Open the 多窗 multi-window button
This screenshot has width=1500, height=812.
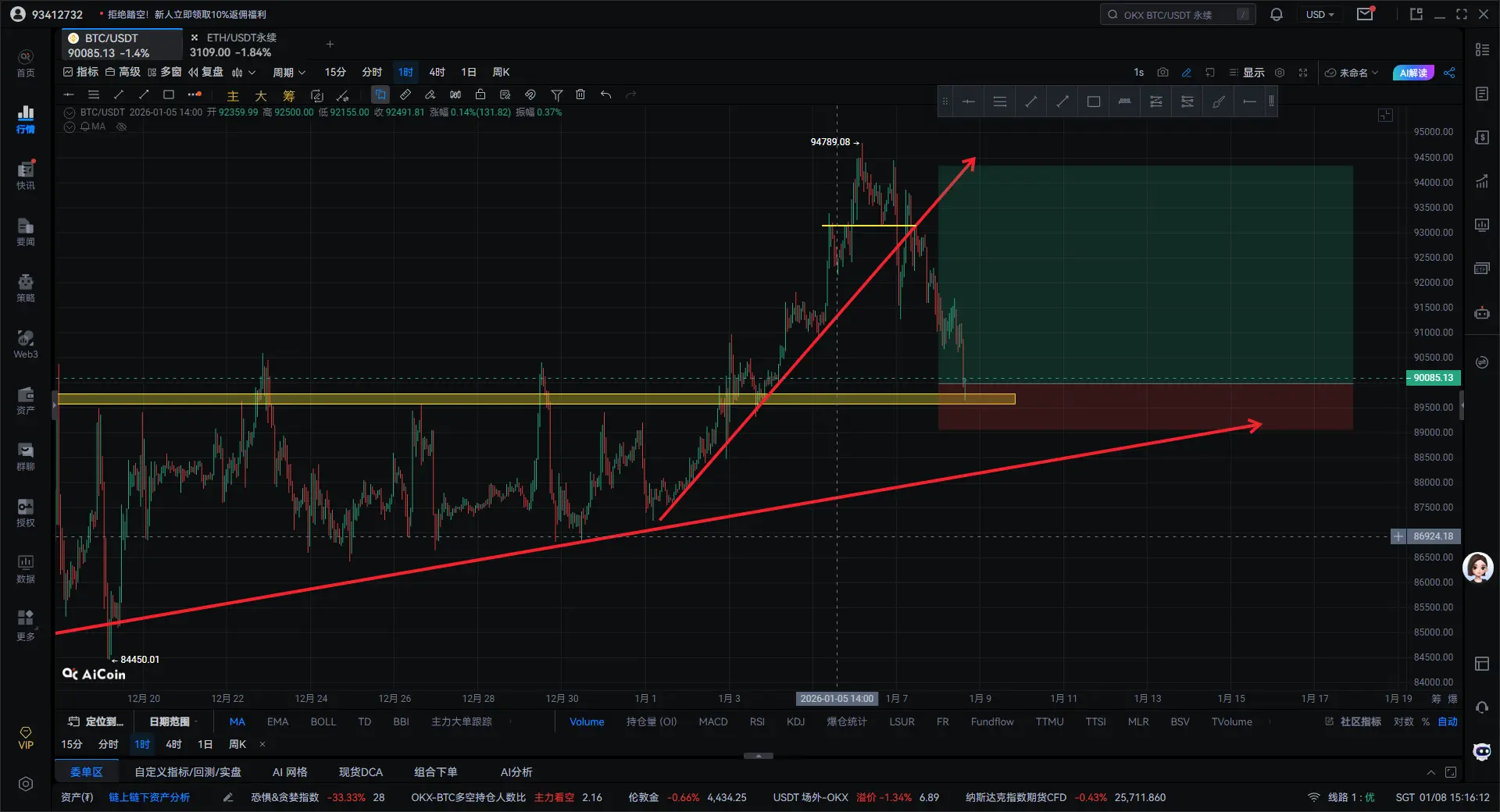[x=164, y=73]
